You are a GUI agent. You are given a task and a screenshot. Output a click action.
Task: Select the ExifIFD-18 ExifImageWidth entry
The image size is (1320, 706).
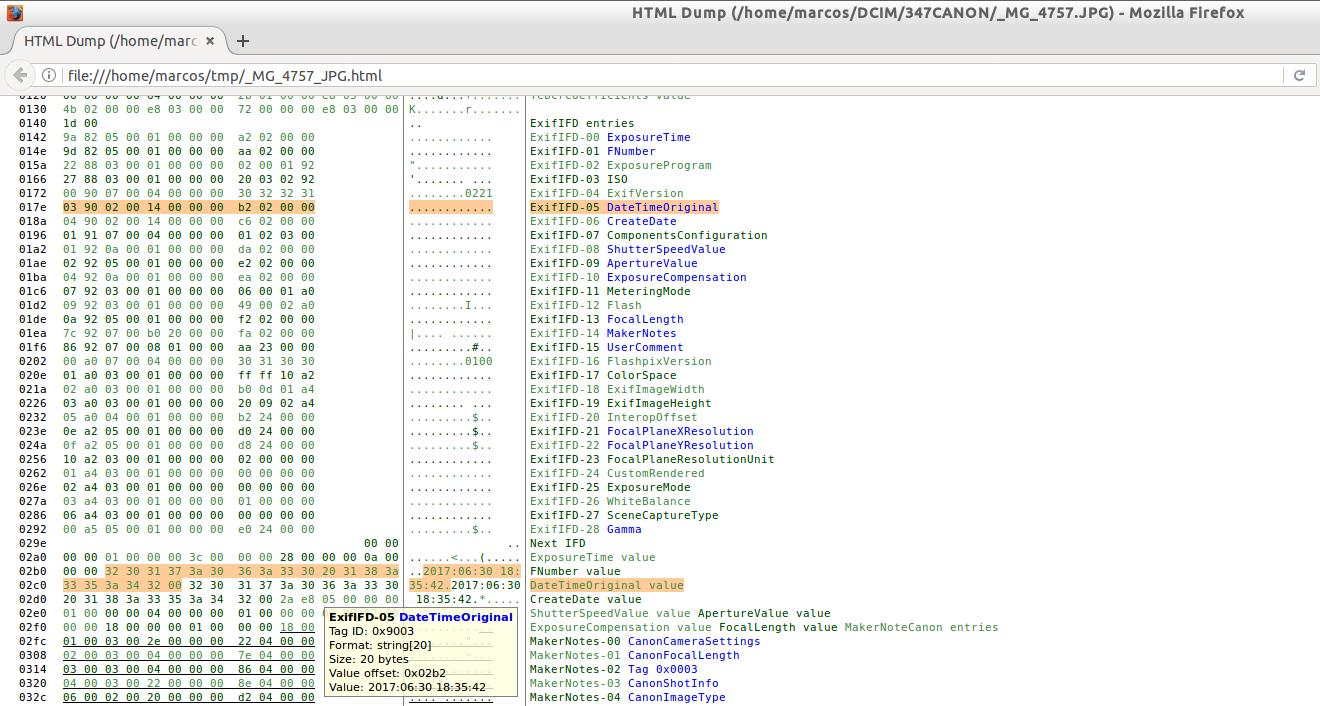[617, 390]
